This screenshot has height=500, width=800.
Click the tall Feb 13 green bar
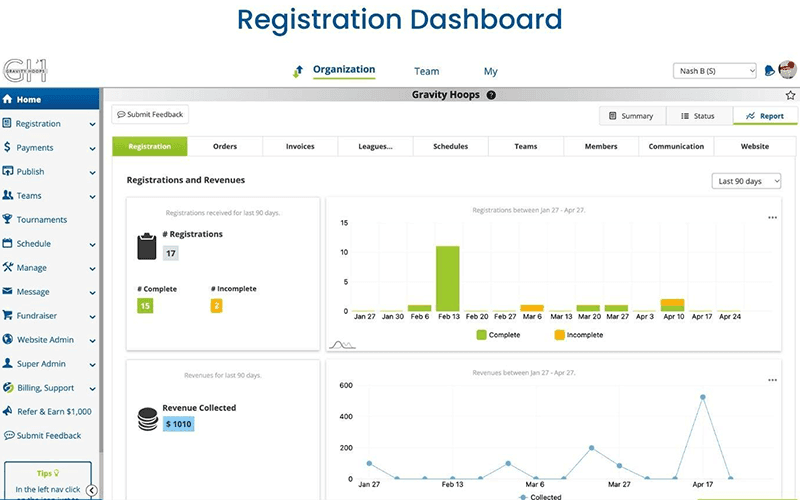447,279
